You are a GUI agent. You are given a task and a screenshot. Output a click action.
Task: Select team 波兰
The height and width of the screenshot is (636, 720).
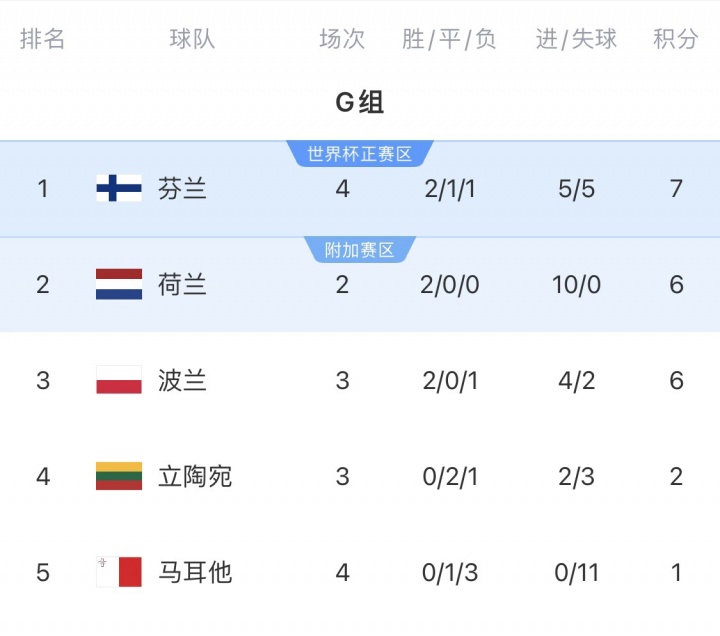(182, 380)
